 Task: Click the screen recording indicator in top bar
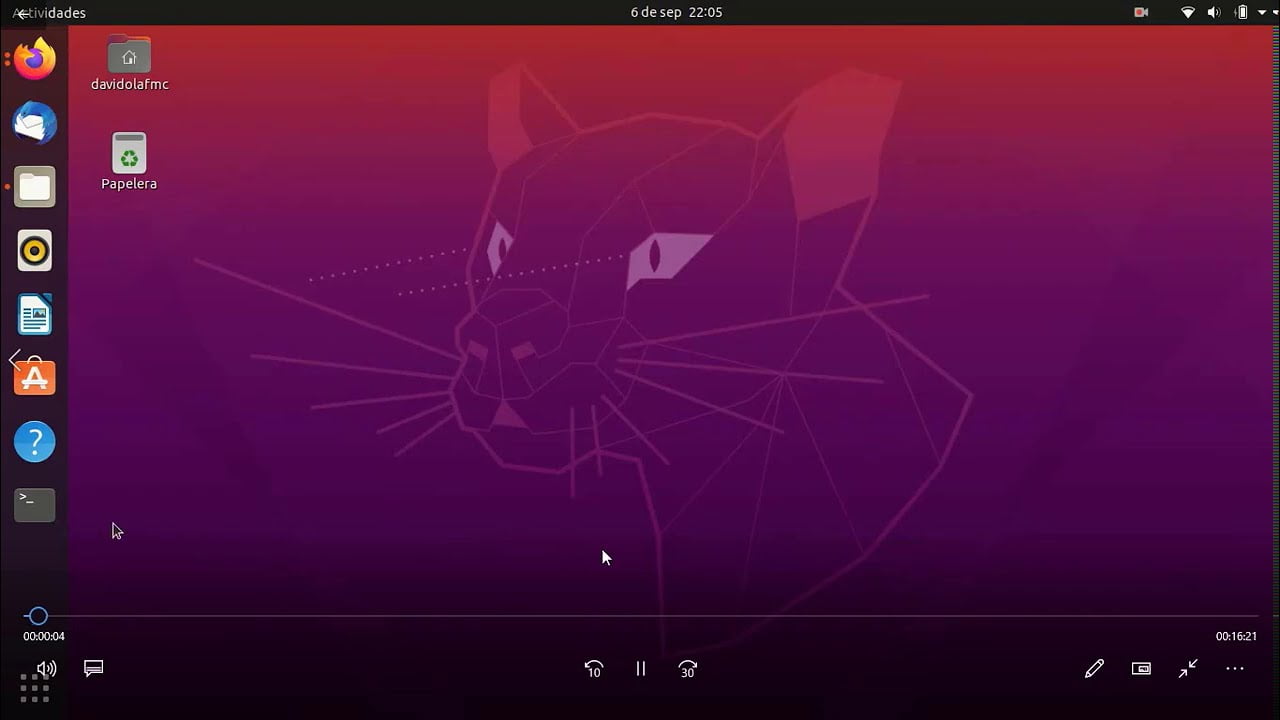coord(1141,13)
